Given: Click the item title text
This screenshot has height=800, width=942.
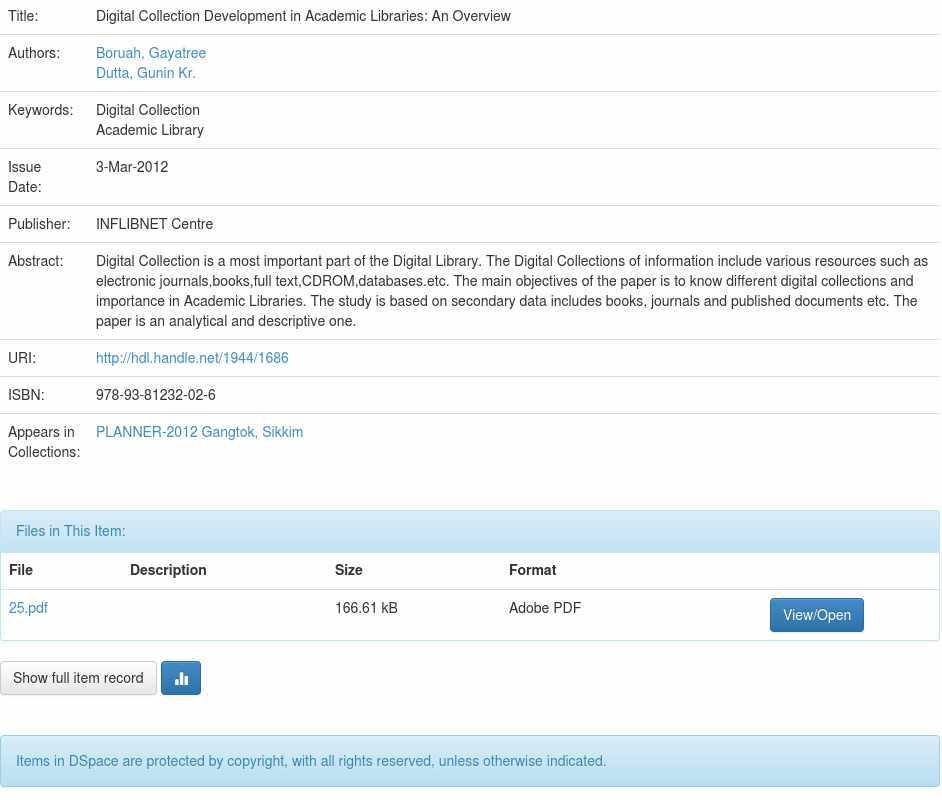Looking at the screenshot, I should (x=303, y=16).
